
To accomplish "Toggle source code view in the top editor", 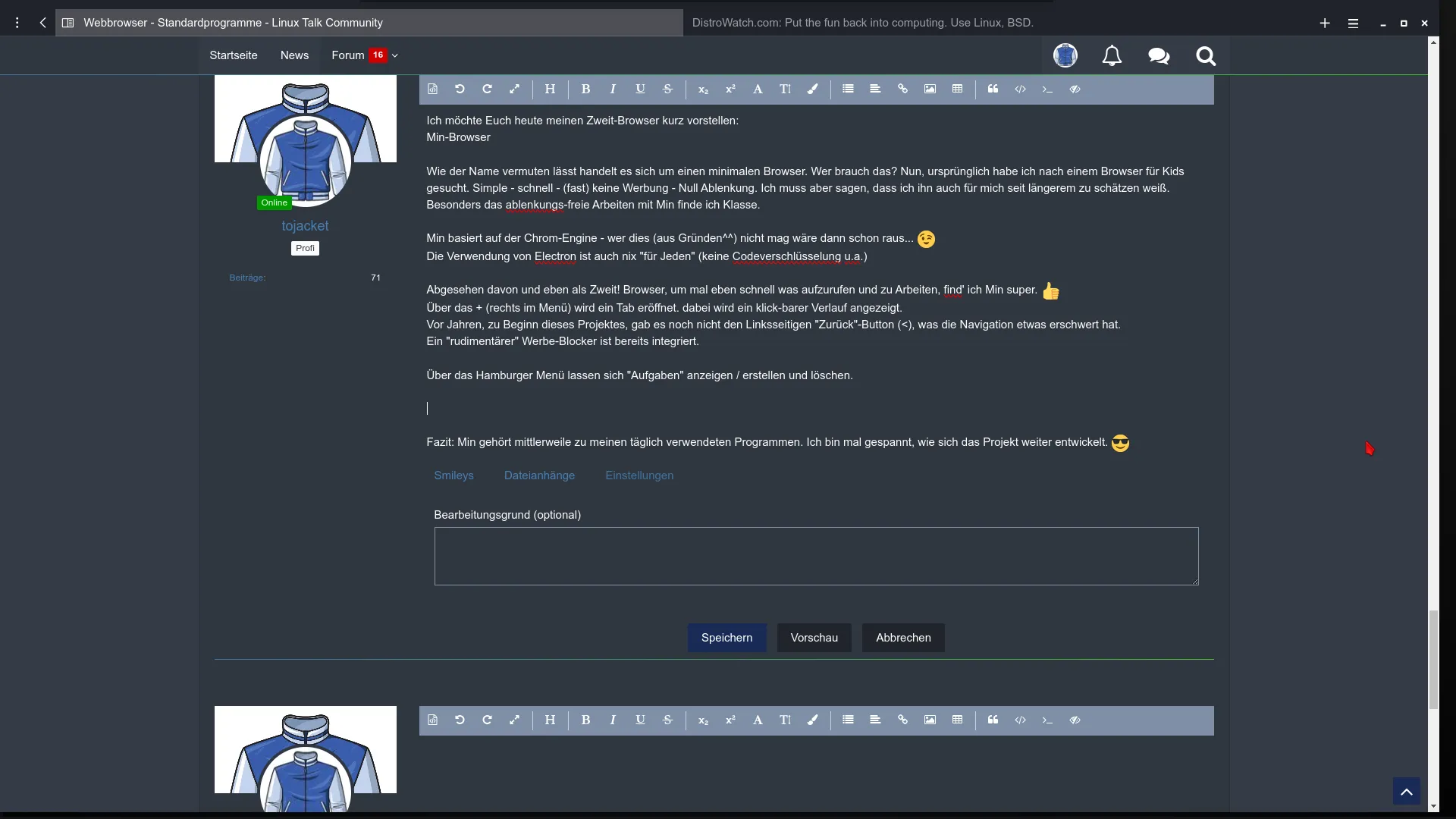I will click(x=432, y=89).
